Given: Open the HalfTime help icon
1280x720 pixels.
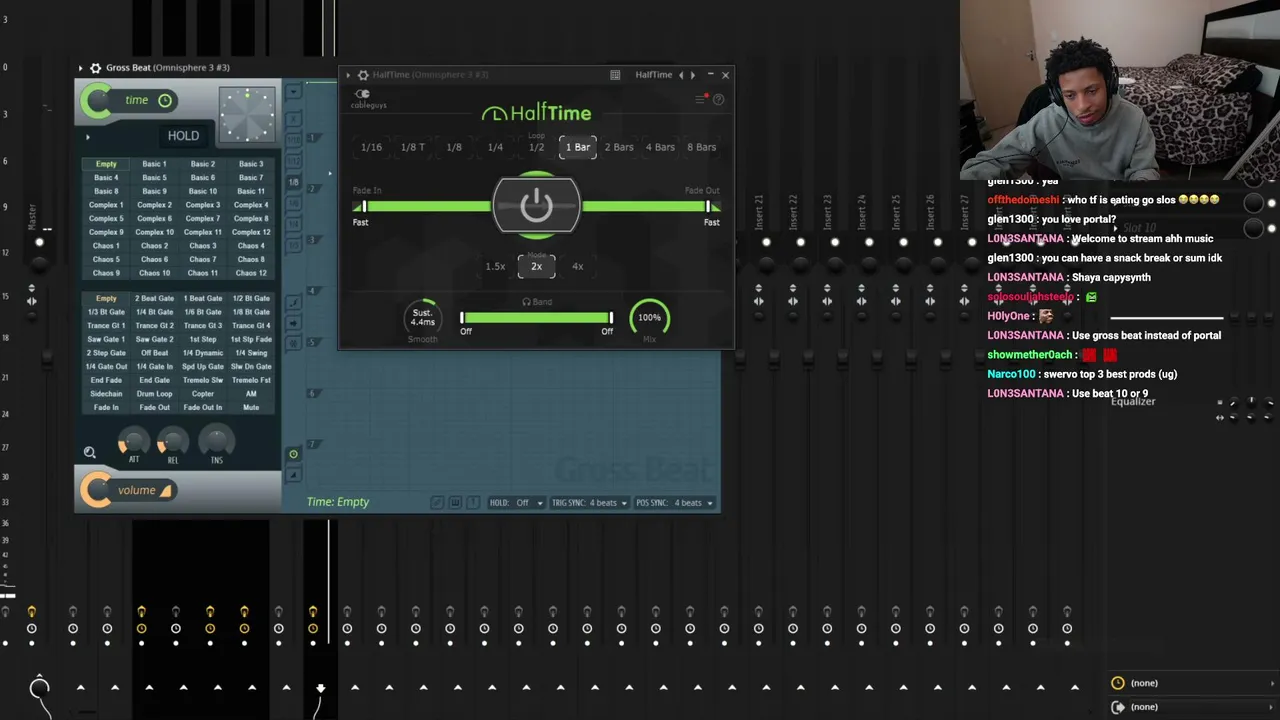Looking at the screenshot, I should coord(718,100).
